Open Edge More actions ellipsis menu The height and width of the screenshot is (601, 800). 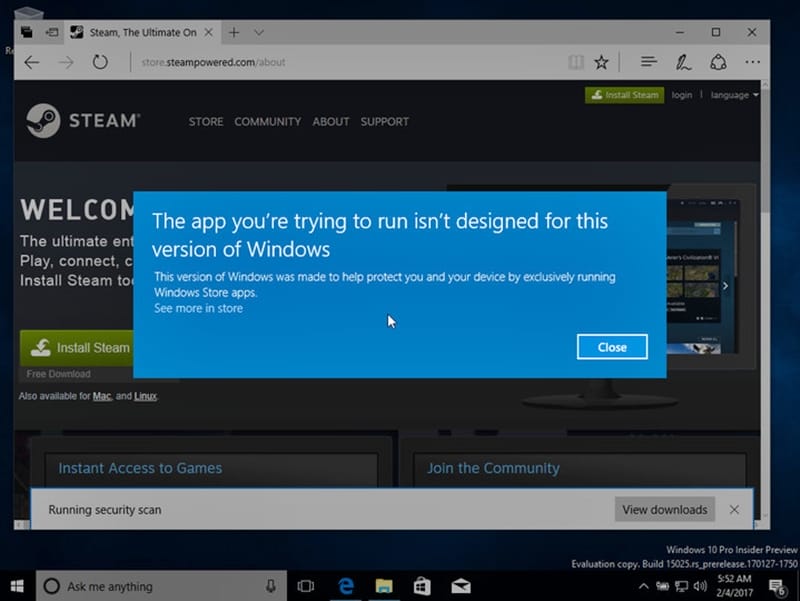[752, 62]
